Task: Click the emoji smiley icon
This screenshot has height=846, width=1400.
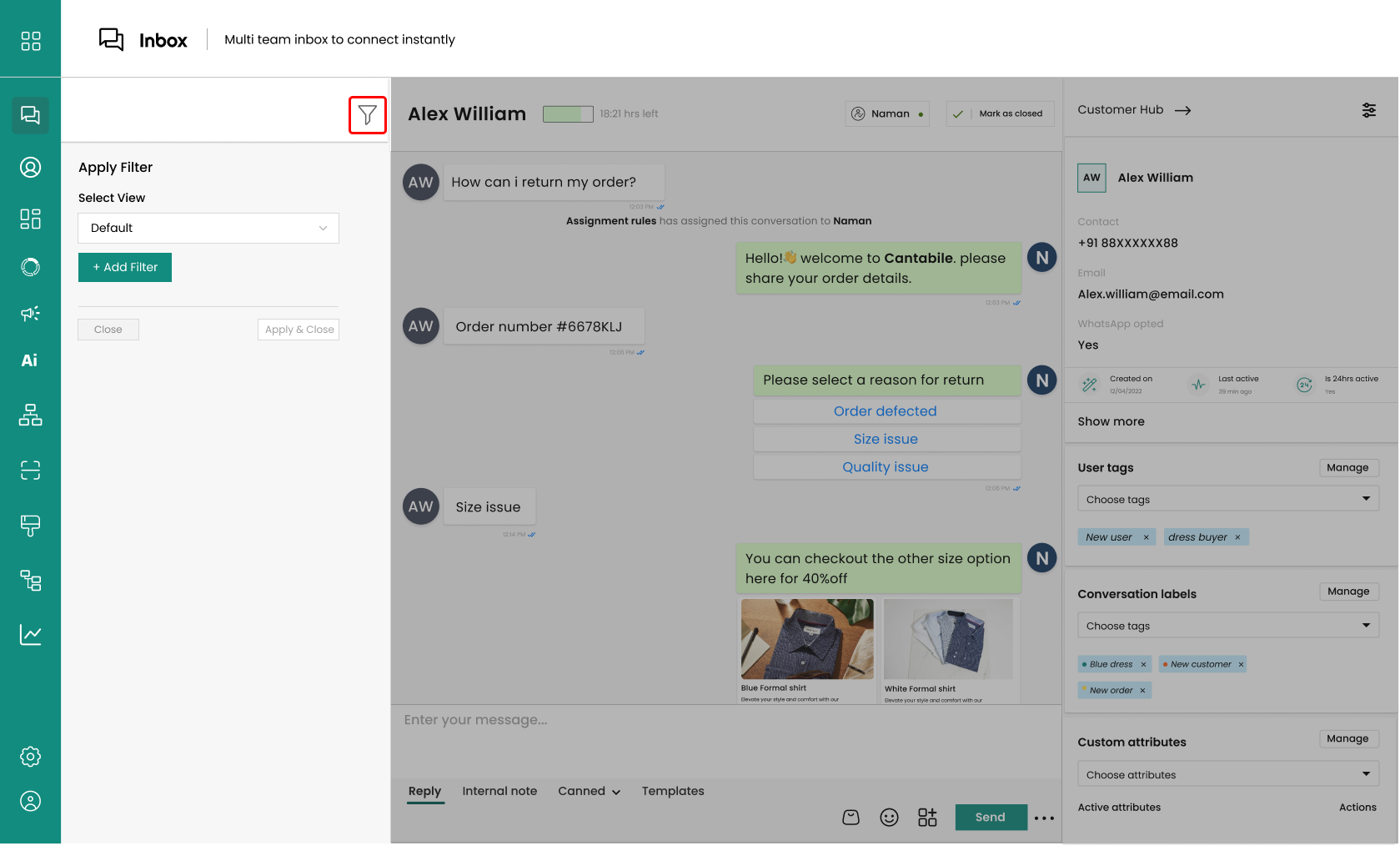Action: click(x=889, y=818)
